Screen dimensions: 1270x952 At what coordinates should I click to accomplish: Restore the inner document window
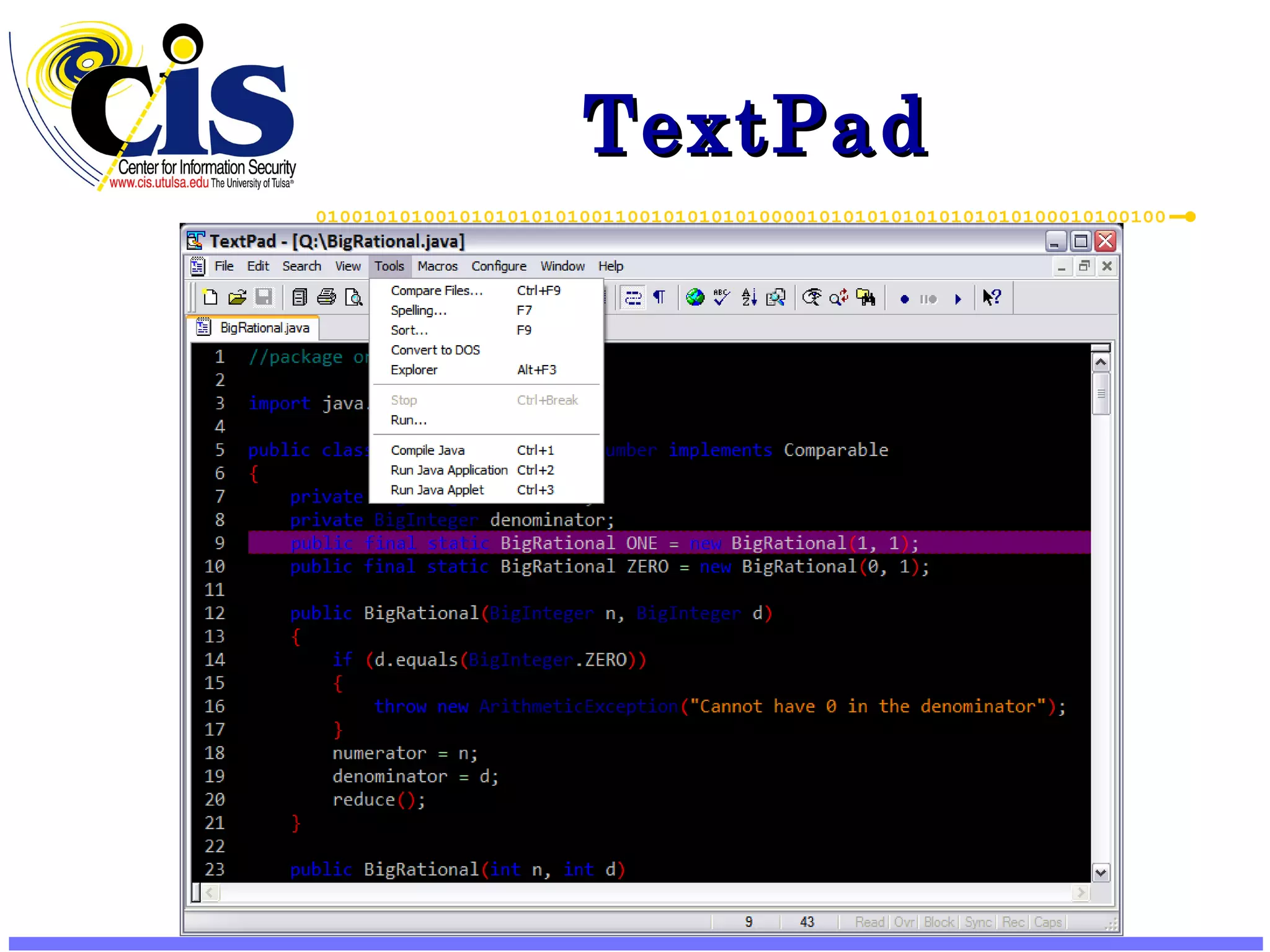pyautogui.click(x=1084, y=267)
